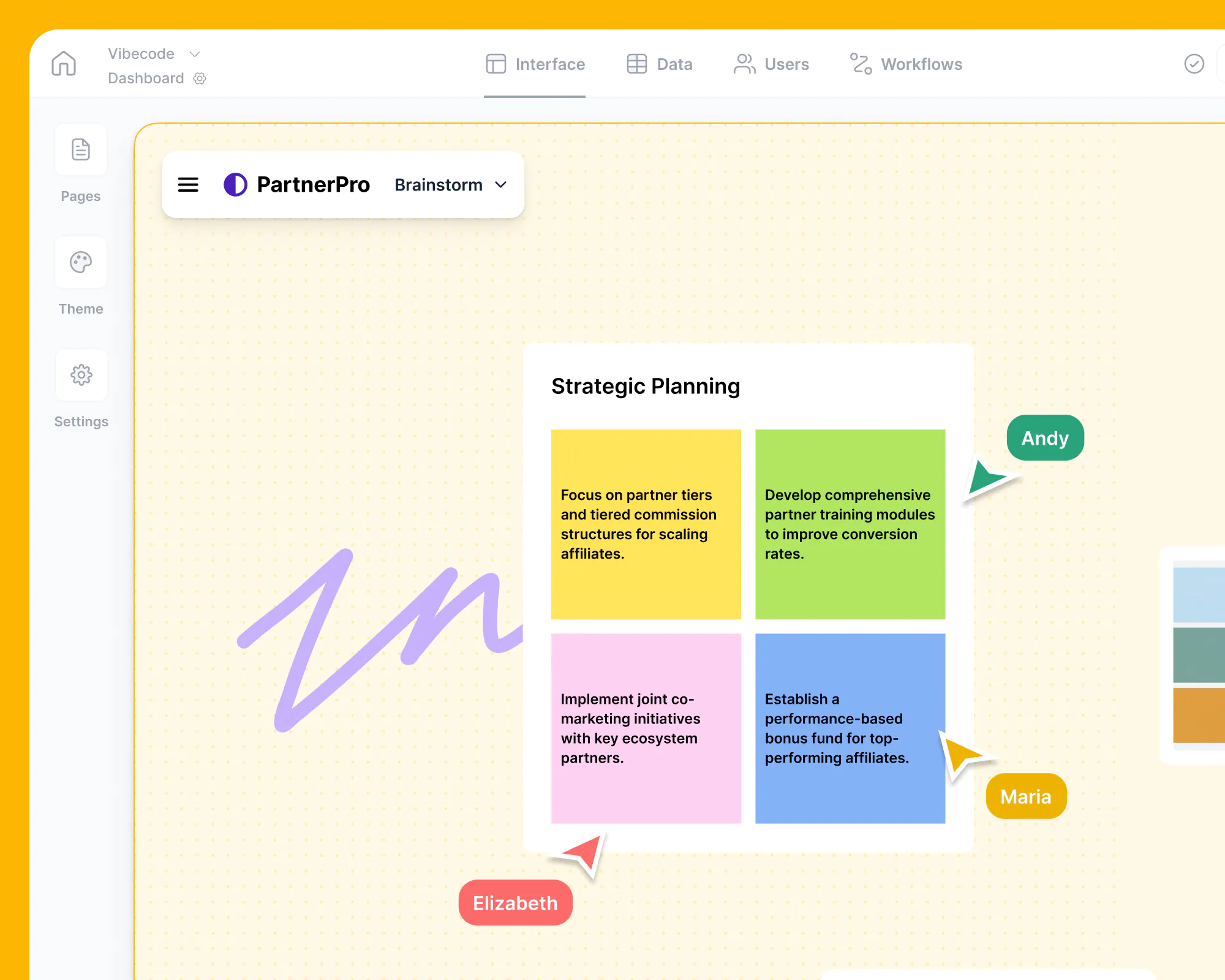Select the green training modules sticky note

point(850,524)
